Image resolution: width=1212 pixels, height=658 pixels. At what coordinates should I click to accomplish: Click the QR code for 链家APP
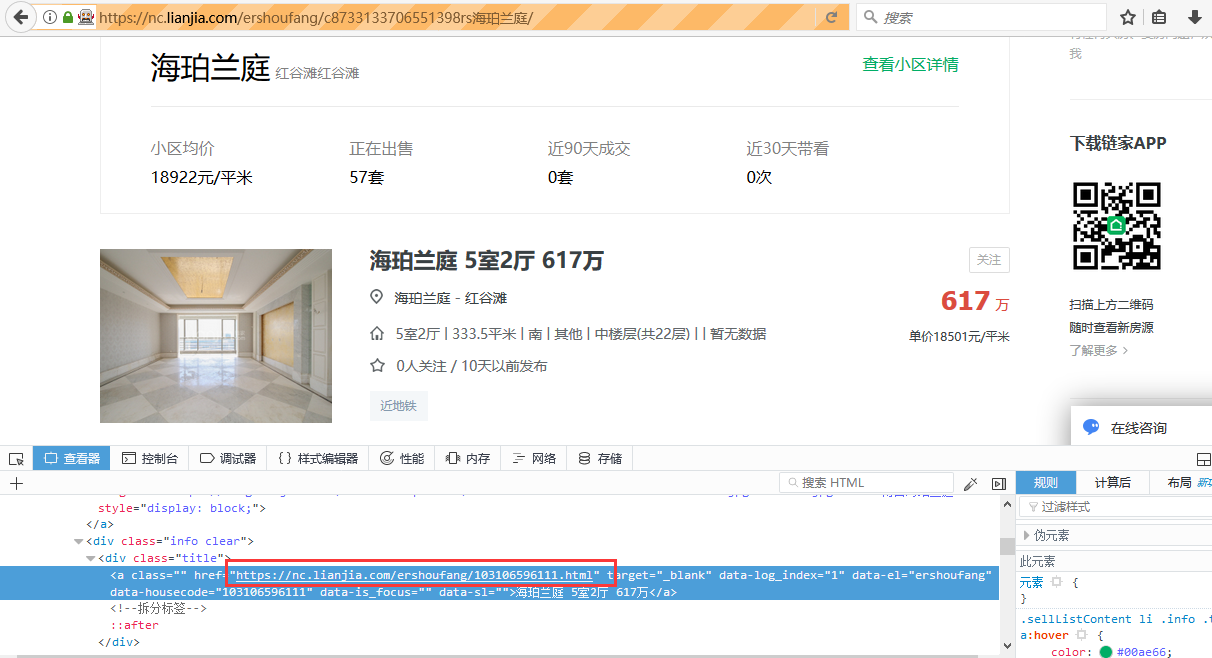click(x=1116, y=225)
